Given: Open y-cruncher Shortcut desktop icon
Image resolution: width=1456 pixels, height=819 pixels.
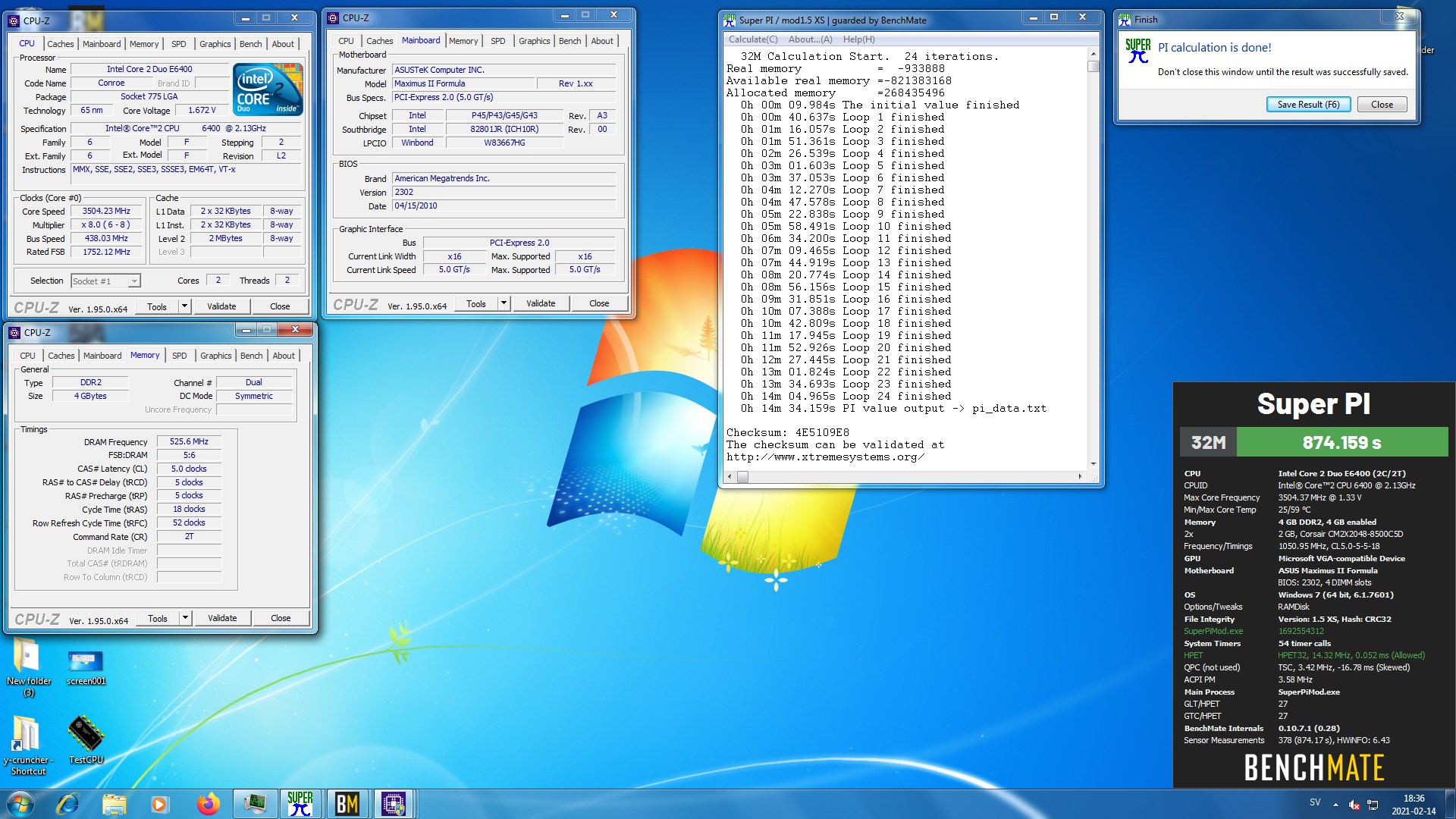Looking at the screenshot, I should pos(28,745).
